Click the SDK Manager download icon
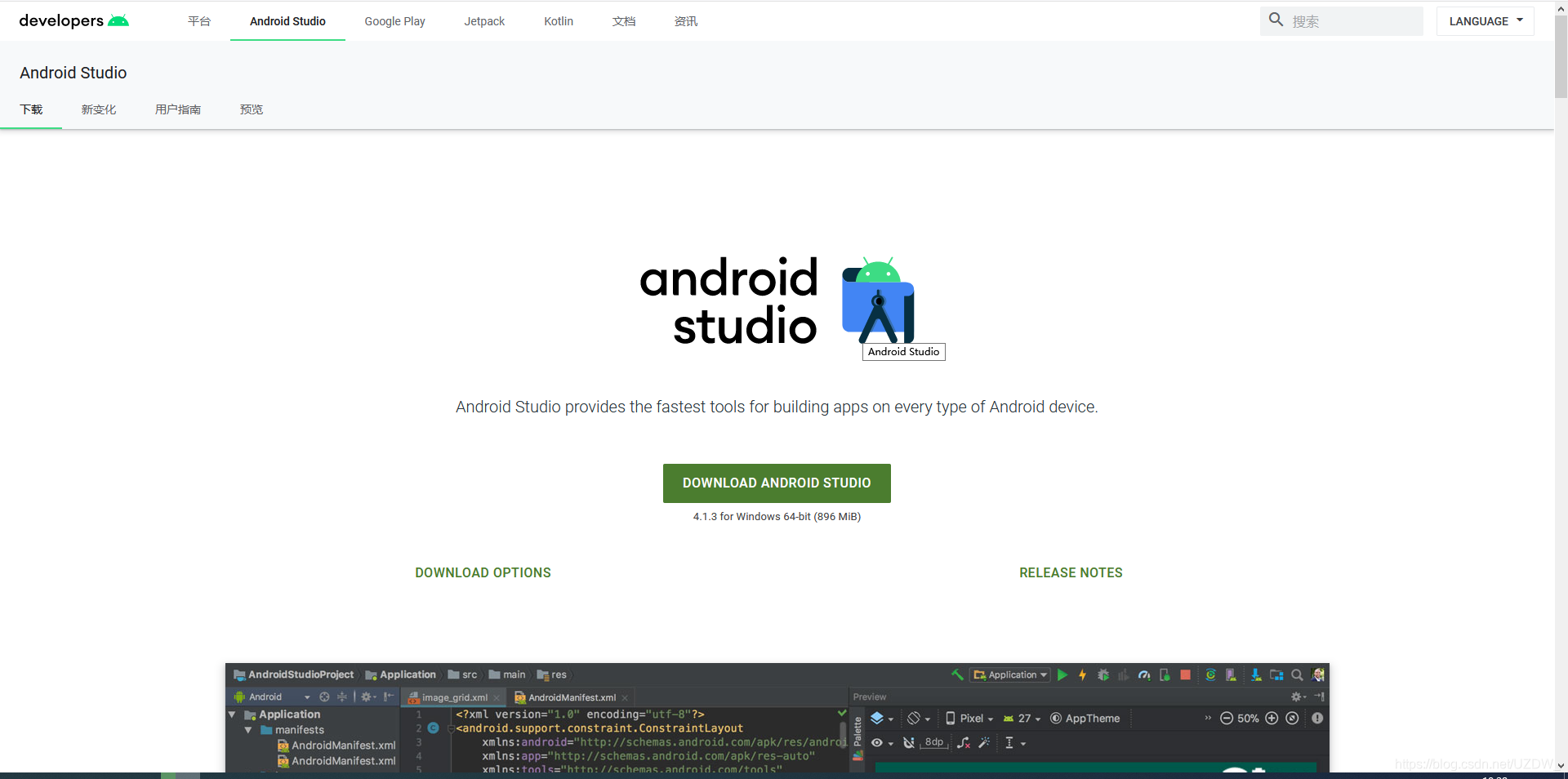 1256,674
